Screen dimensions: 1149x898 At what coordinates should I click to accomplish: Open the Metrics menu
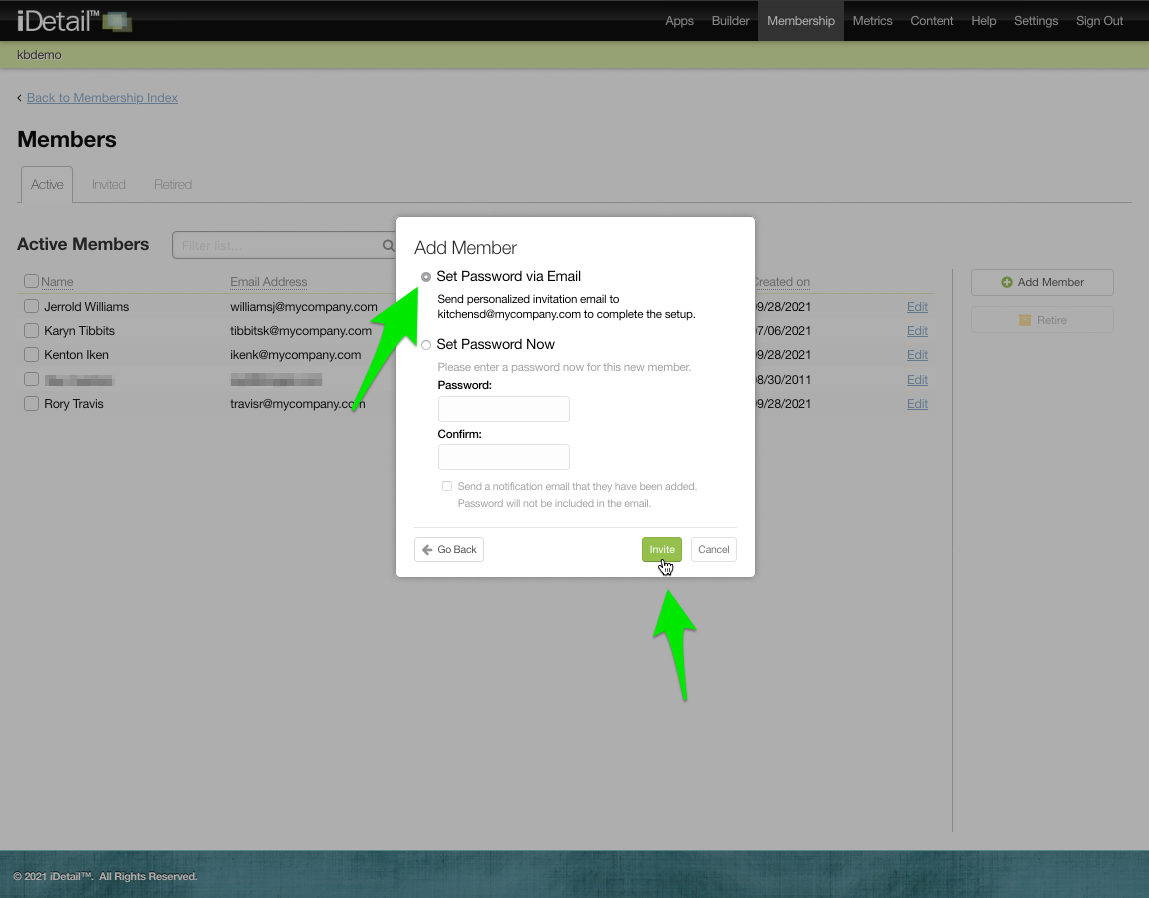[x=872, y=21]
